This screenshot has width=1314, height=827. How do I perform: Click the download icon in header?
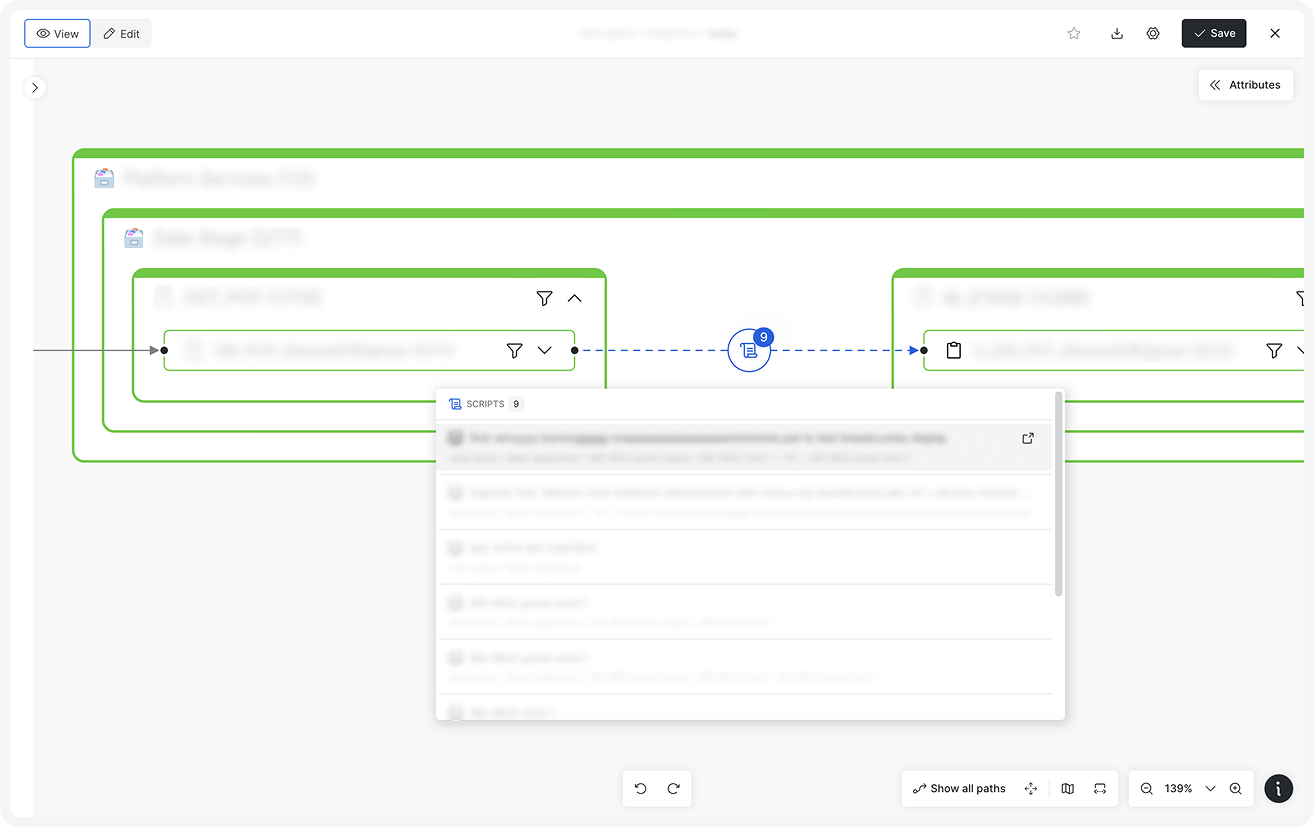click(1117, 33)
